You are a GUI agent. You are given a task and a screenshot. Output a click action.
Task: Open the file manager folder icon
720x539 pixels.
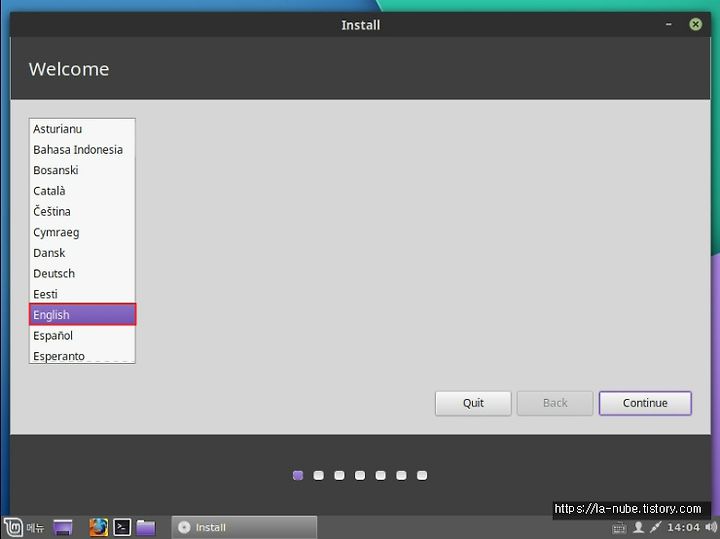(x=146, y=527)
